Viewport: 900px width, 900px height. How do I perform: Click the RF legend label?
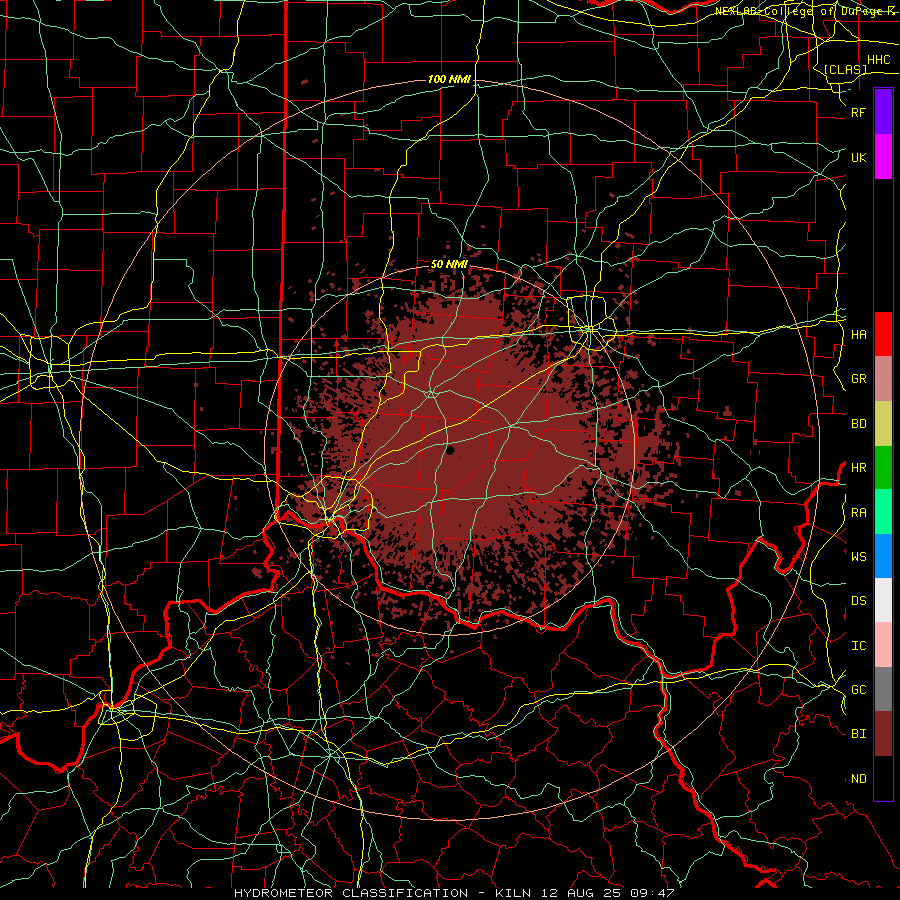point(859,112)
